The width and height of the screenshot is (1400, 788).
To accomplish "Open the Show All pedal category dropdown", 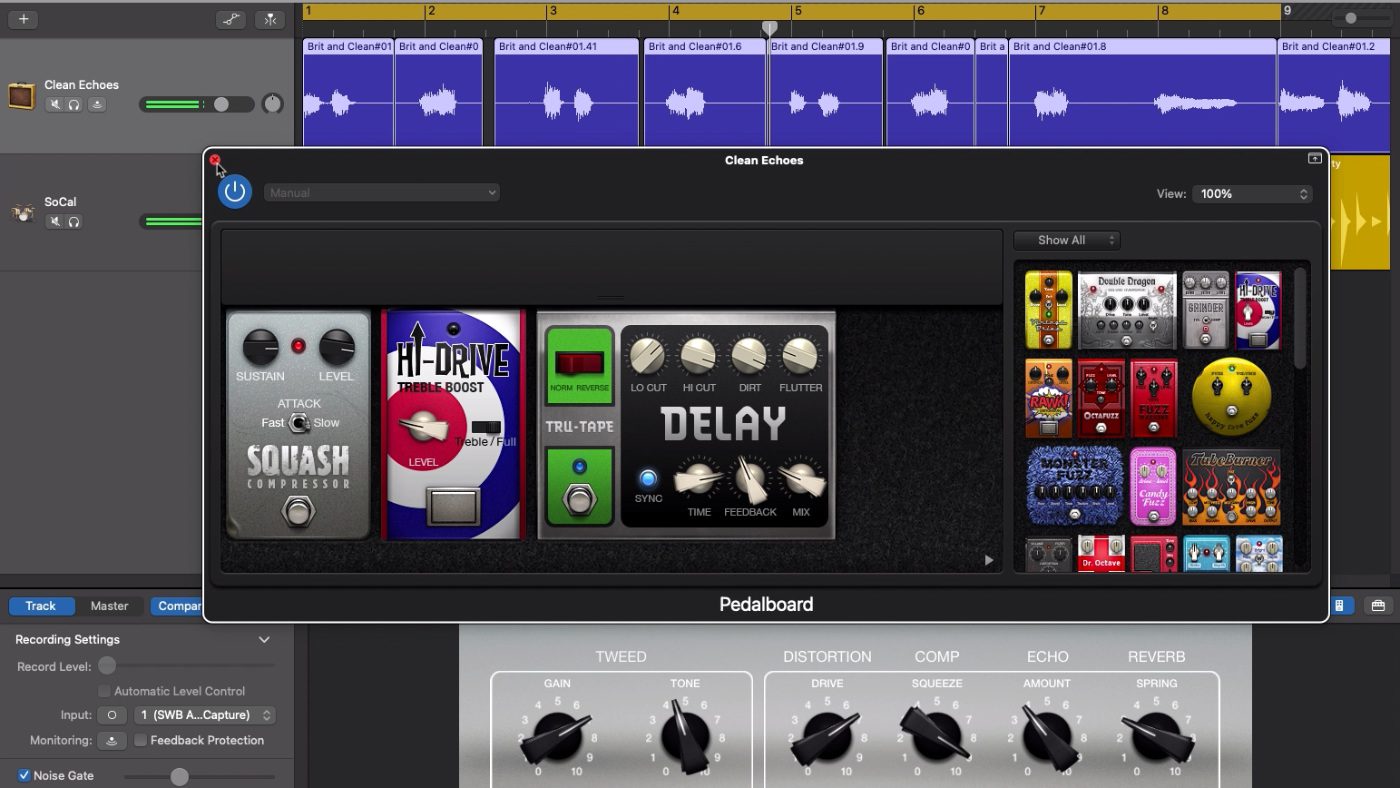I will (1066, 240).
